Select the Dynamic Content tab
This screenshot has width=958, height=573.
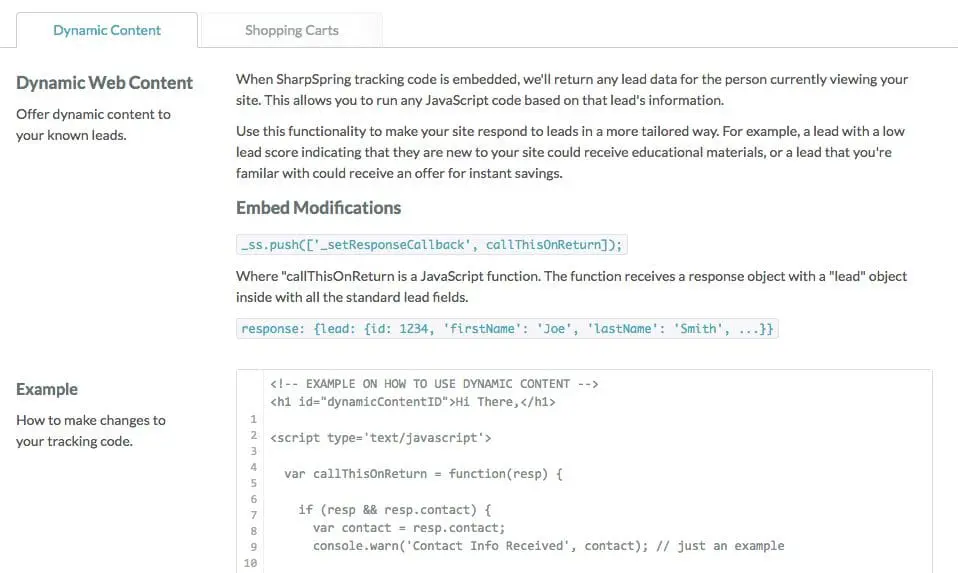click(x=107, y=30)
